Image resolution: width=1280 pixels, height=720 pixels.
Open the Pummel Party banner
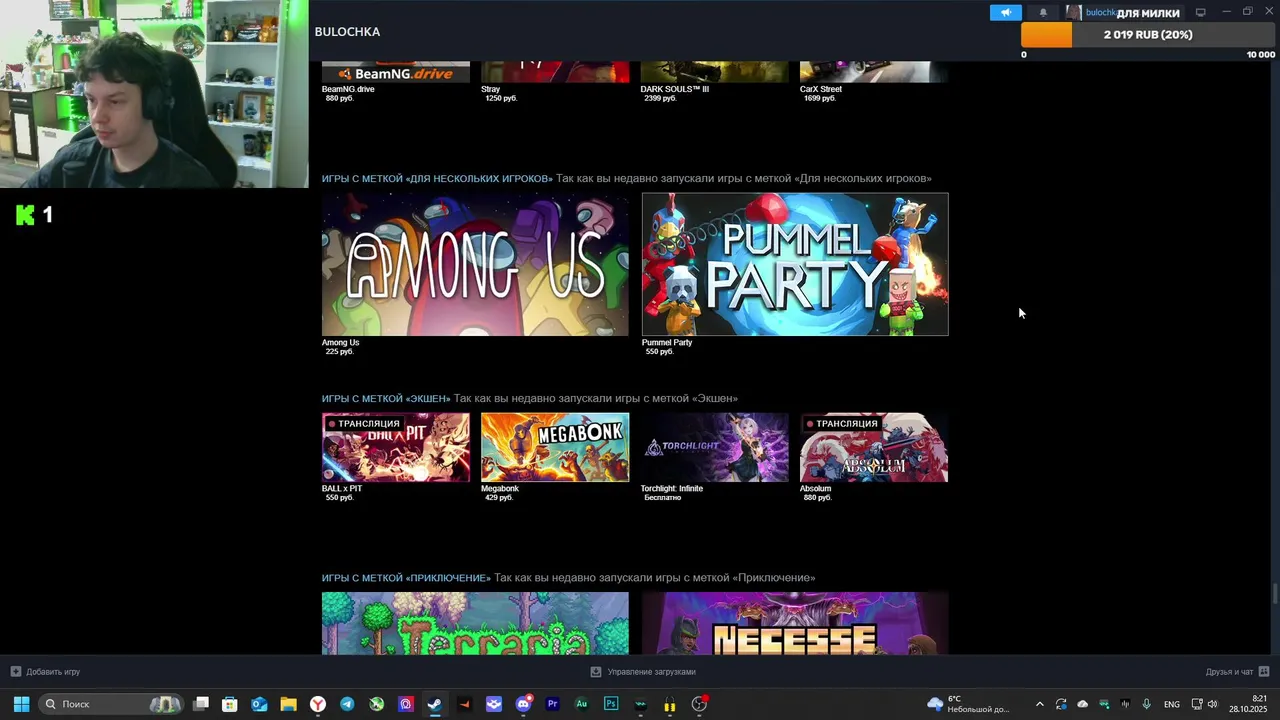(795, 264)
